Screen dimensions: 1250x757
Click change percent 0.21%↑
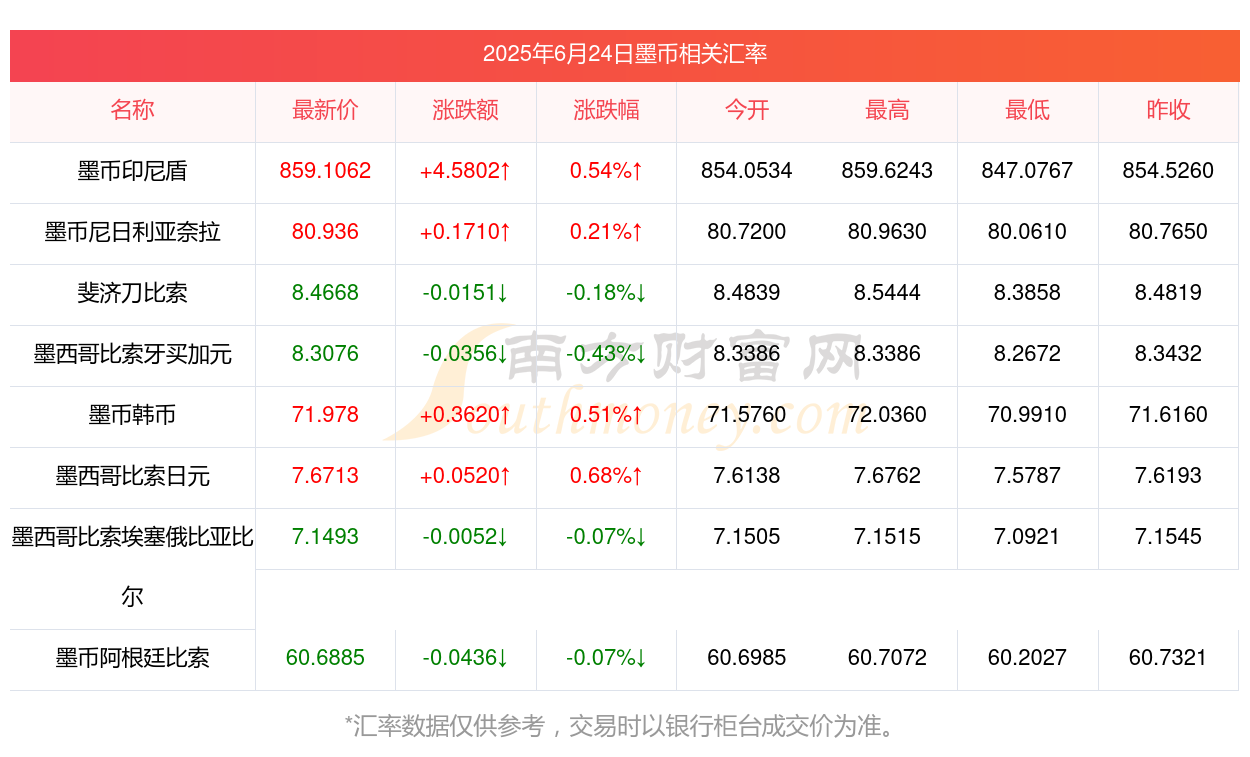coord(606,232)
